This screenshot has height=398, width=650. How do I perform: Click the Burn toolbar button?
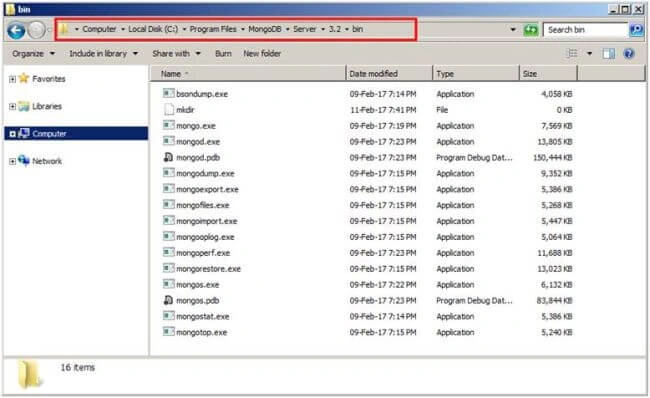pos(223,53)
